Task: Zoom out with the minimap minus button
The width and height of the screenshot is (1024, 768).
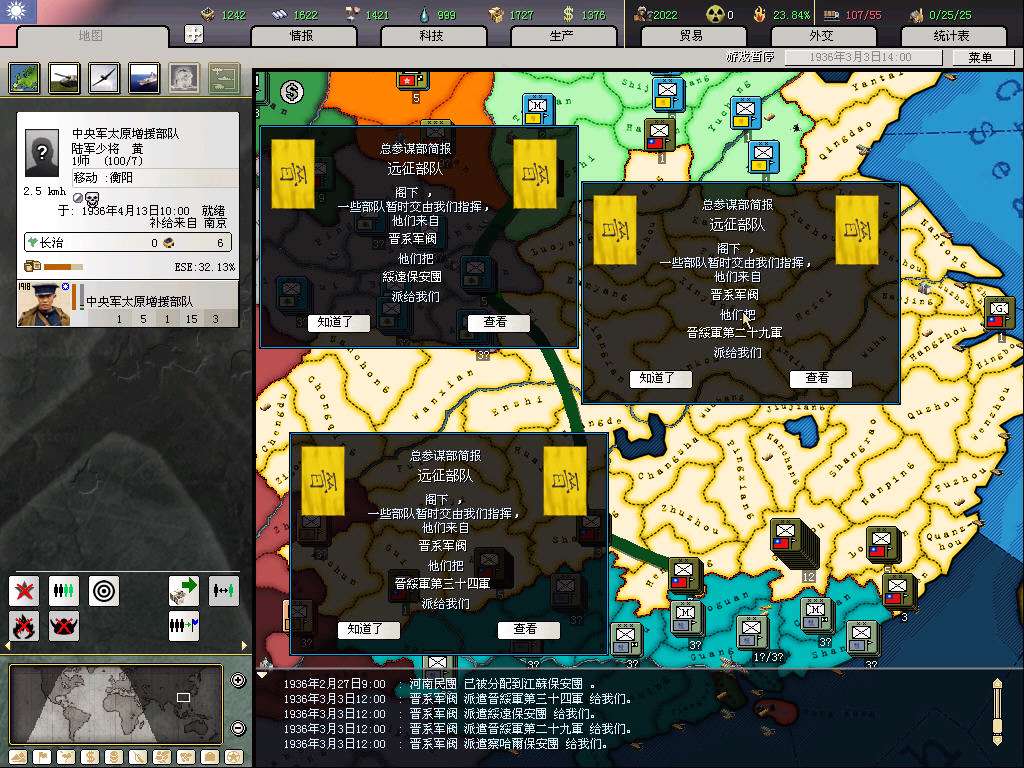Action: coord(238,728)
